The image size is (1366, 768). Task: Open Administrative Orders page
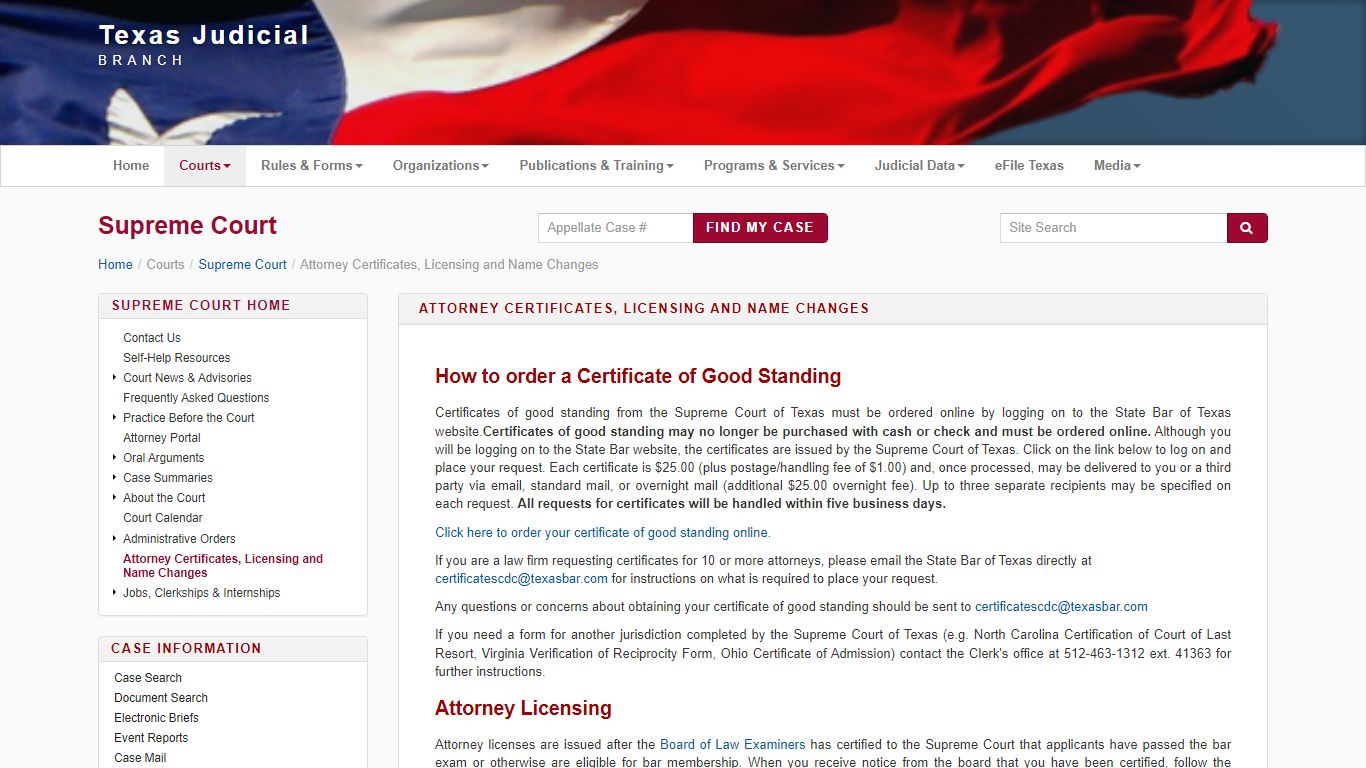pyautogui.click(x=179, y=539)
